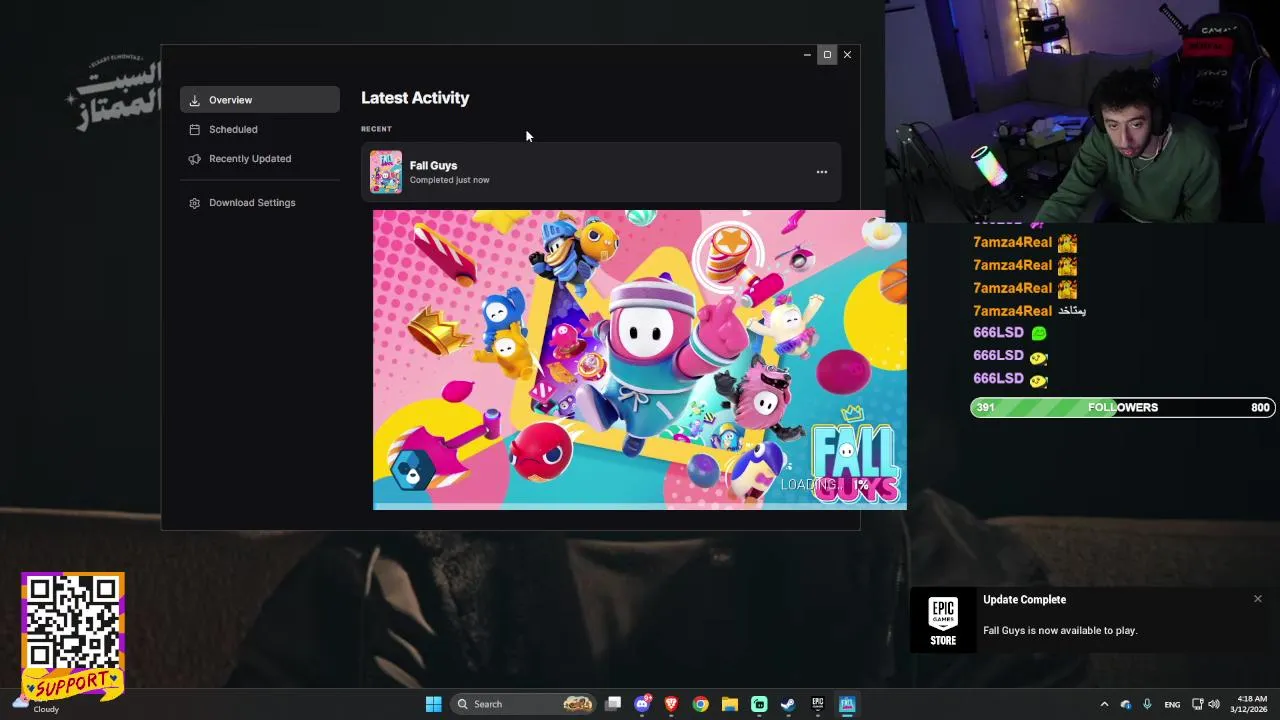The image size is (1280, 720).
Task: Open Download Settings
Action: [x=260, y=202]
